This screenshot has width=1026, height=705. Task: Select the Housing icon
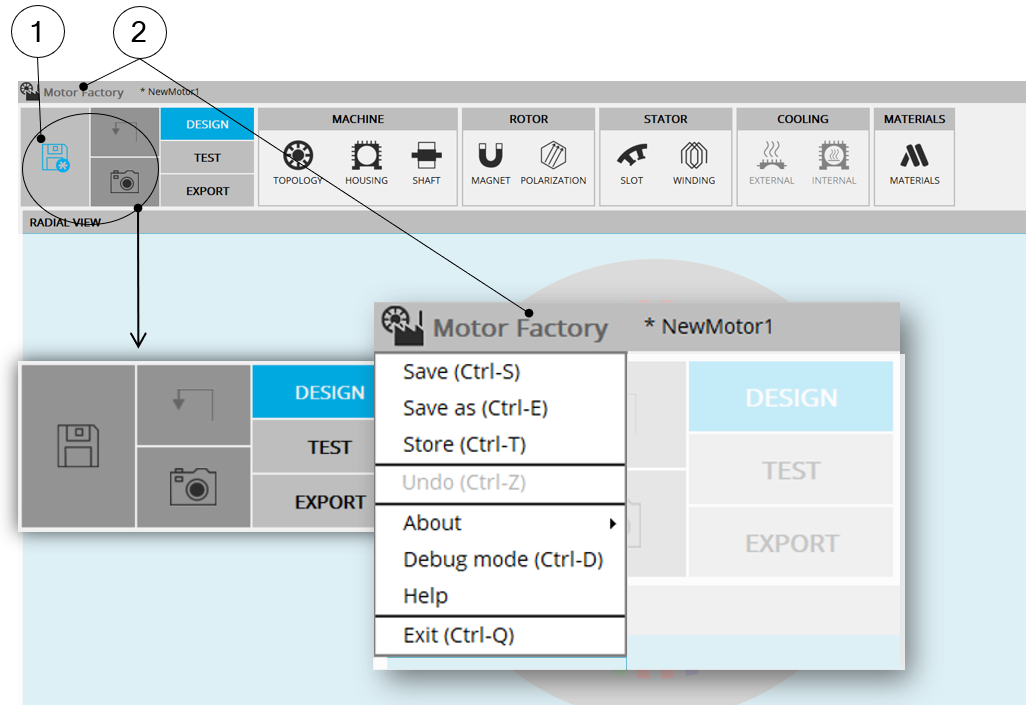(366, 157)
